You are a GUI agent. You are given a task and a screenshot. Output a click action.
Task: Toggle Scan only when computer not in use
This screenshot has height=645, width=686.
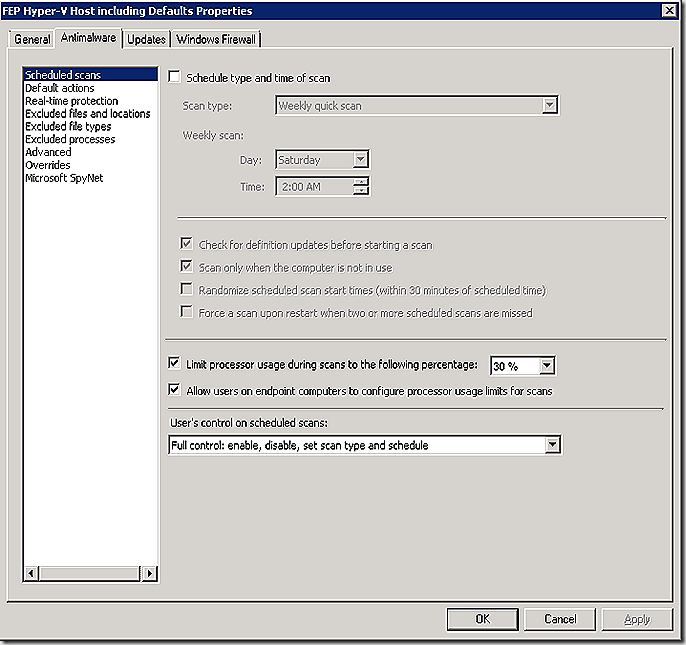186,266
